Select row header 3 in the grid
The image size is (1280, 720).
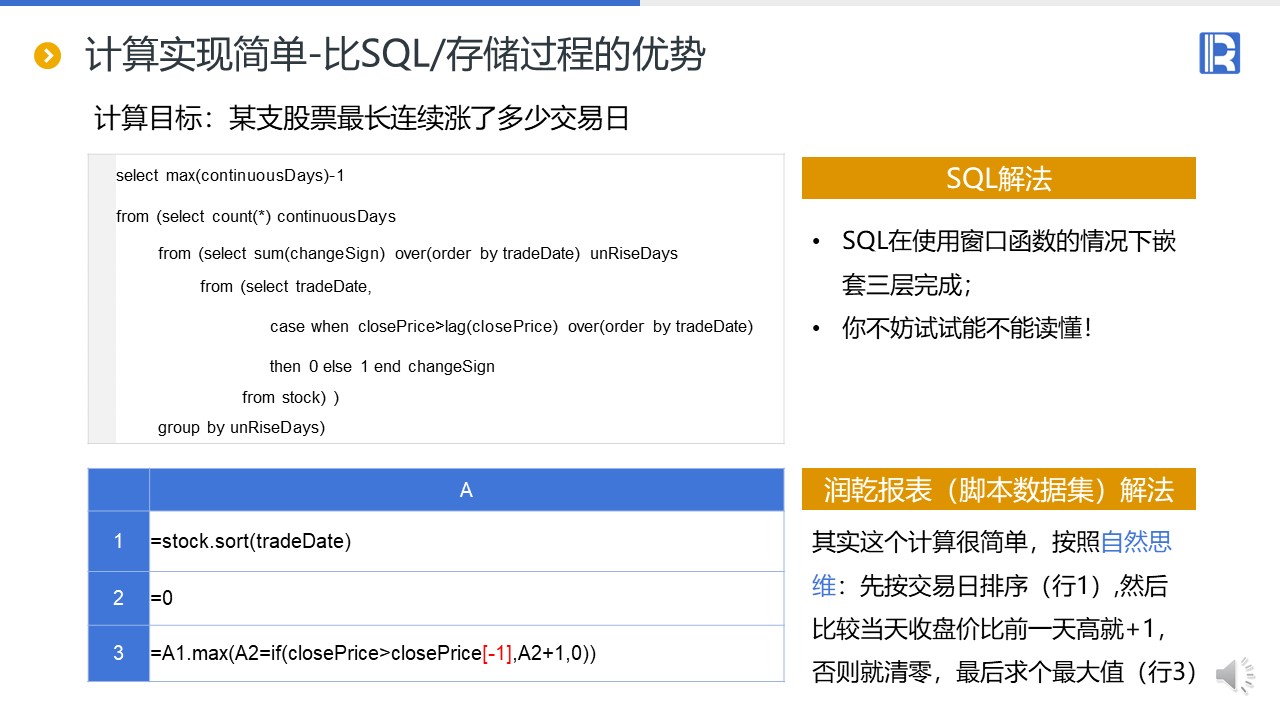pos(118,653)
